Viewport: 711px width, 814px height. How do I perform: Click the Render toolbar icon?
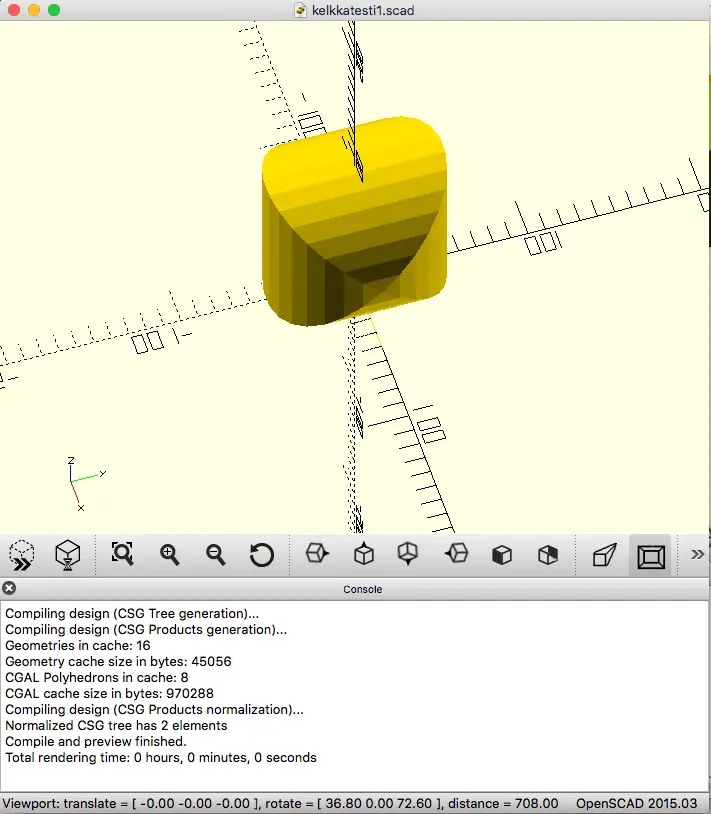[x=67, y=555]
